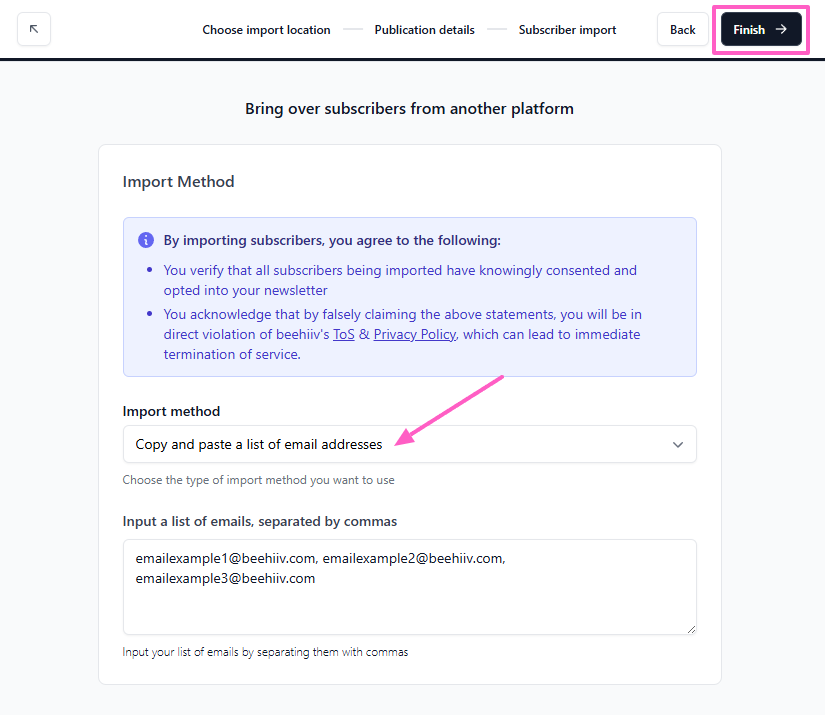Click the arrow icon inside Finish button
Viewport: 825px width, 715px height.
781,29
